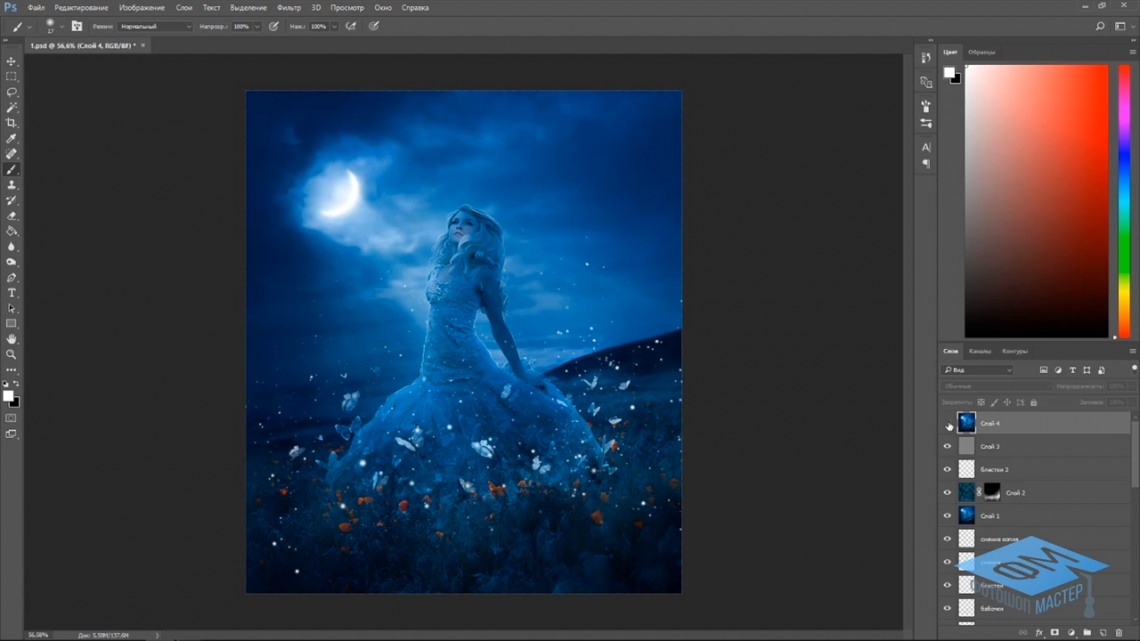The height and width of the screenshot is (641, 1140).
Task: Select the Lasso tool
Action: pos(12,92)
